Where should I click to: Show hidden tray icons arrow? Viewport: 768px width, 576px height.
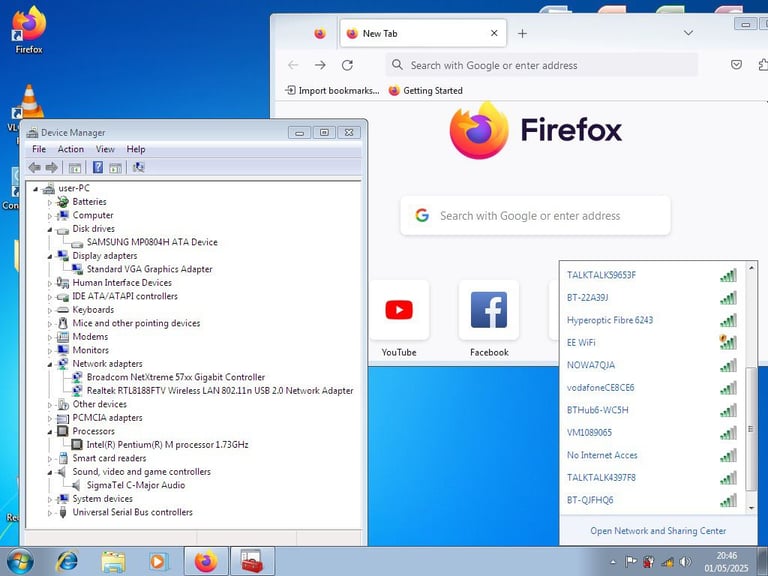pyautogui.click(x=613, y=562)
